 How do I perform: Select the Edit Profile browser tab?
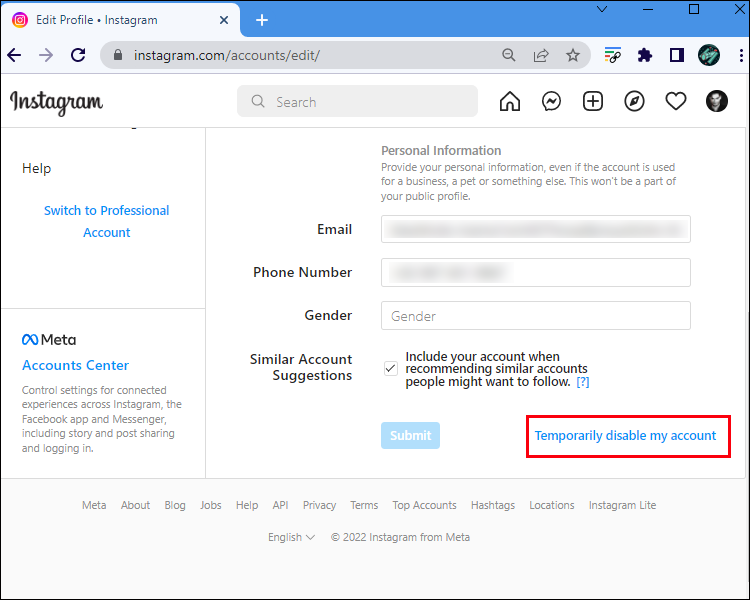[121, 20]
